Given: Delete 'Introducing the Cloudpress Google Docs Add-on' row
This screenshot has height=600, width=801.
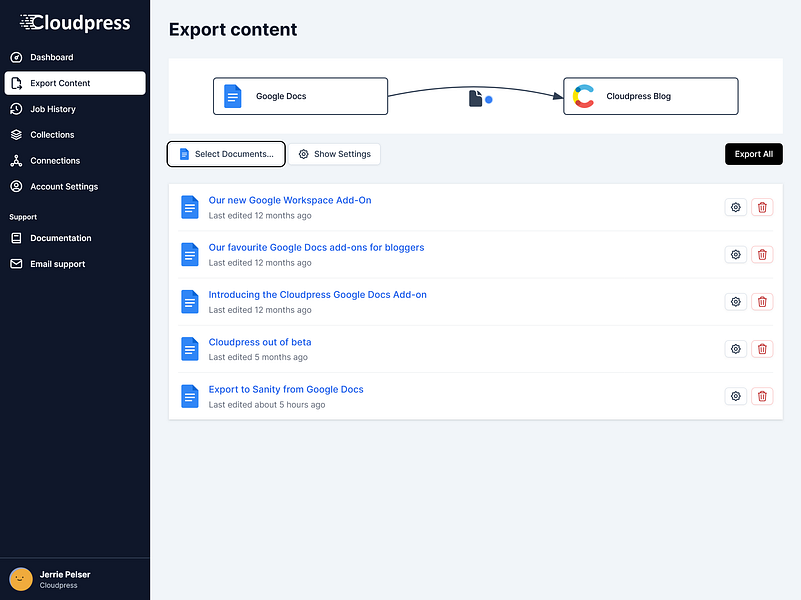Looking at the screenshot, I should click(762, 302).
